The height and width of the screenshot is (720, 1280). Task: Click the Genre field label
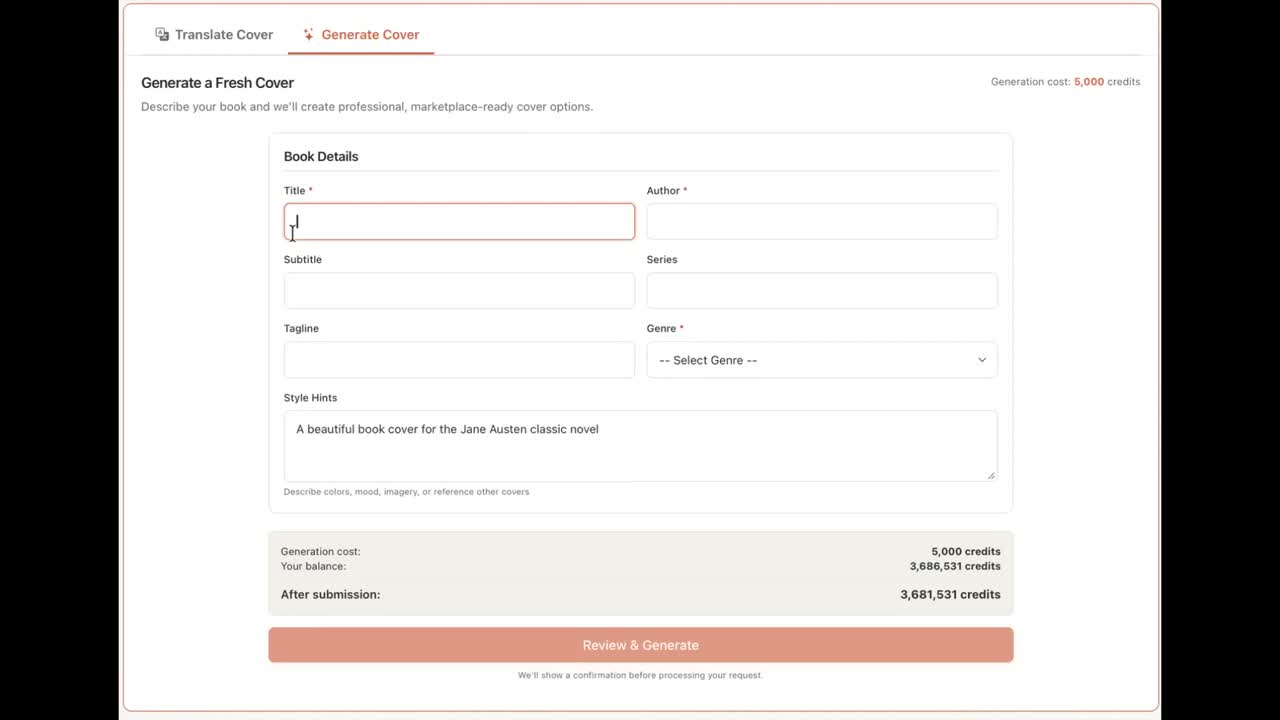(661, 328)
